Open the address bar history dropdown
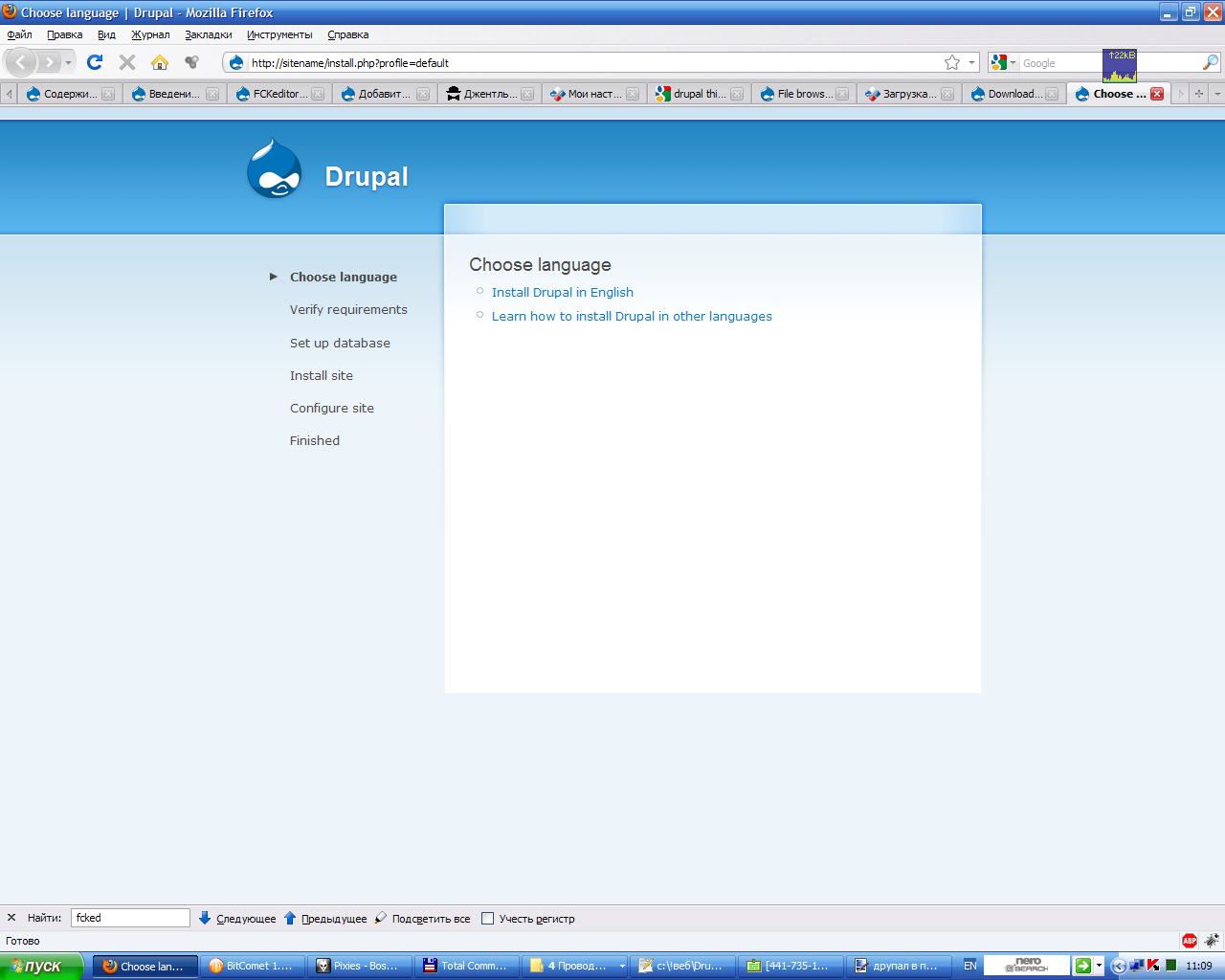Screen dimensions: 1225x980 (971, 62)
